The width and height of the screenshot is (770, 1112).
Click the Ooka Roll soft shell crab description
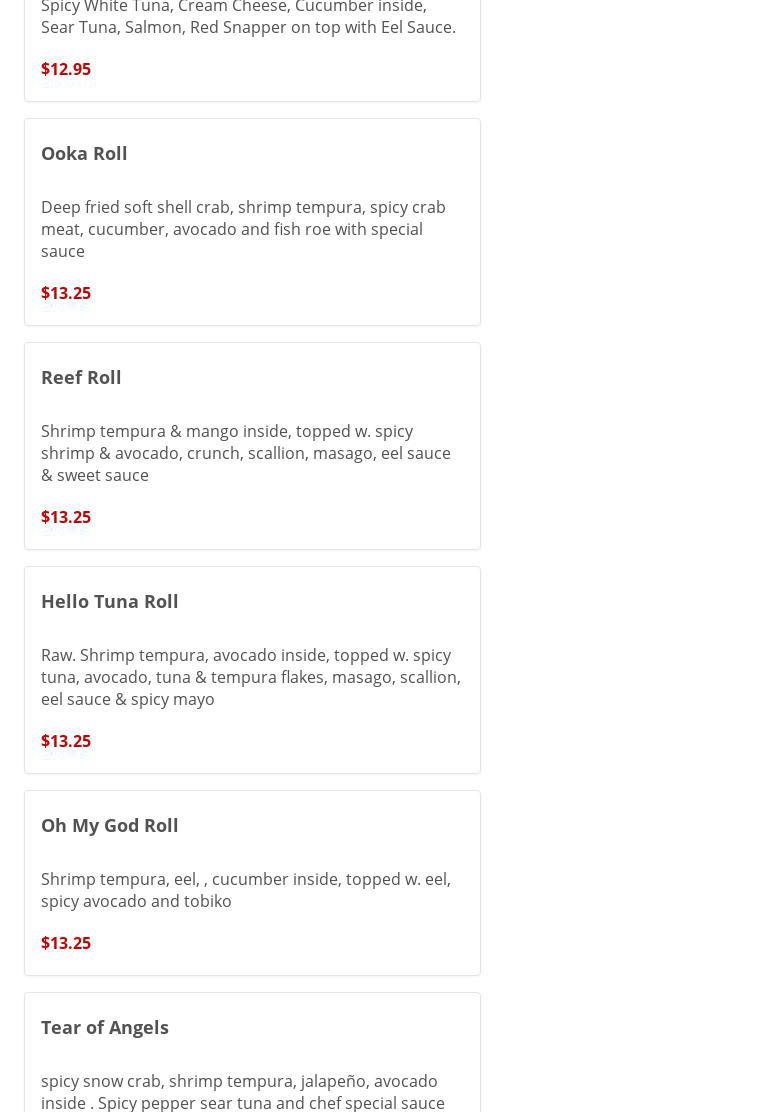click(x=243, y=229)
